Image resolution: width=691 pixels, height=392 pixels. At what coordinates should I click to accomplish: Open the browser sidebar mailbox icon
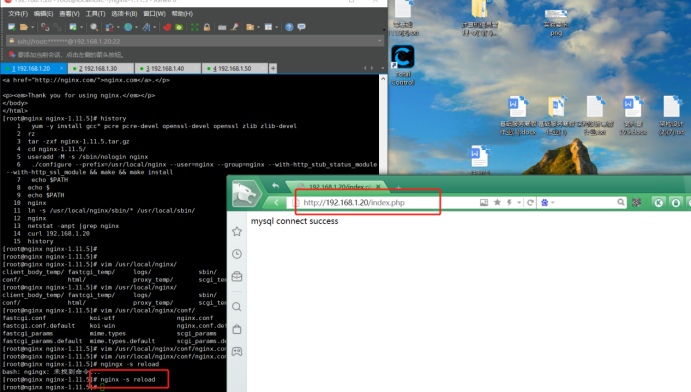click(237, 276)
